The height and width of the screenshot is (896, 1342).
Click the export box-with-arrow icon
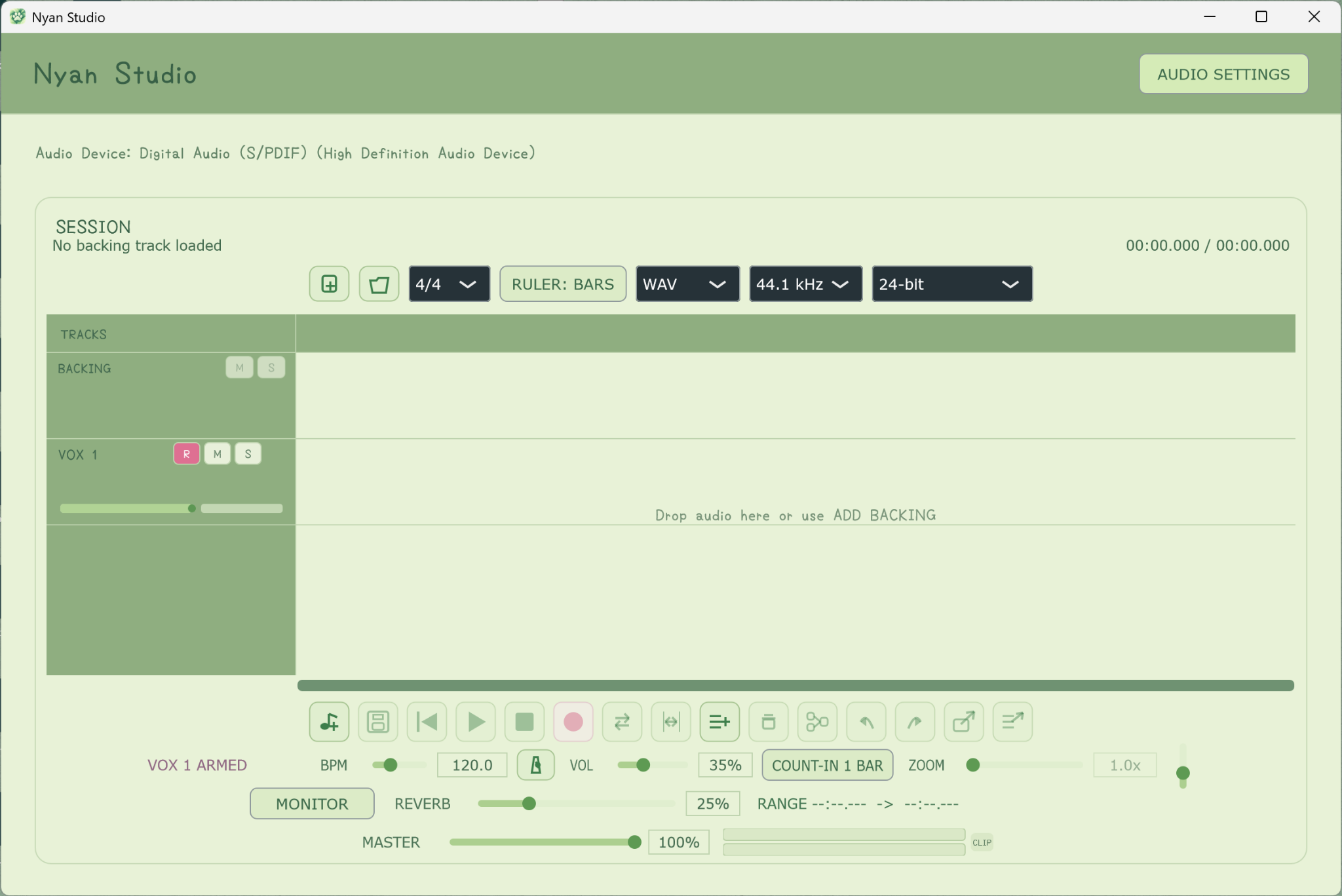964,722
